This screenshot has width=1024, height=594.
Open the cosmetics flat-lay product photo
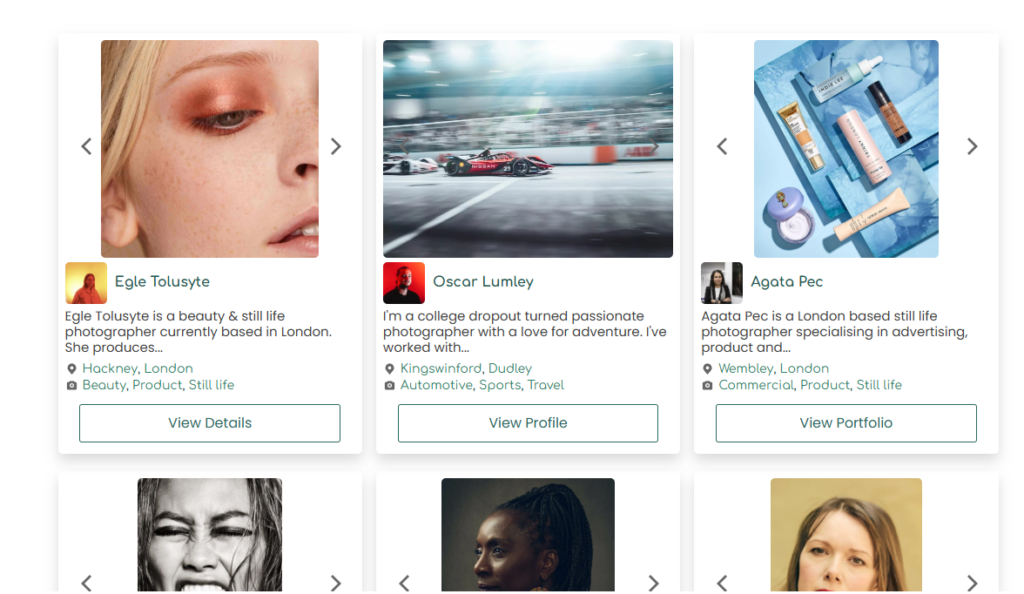pos(846,149)
